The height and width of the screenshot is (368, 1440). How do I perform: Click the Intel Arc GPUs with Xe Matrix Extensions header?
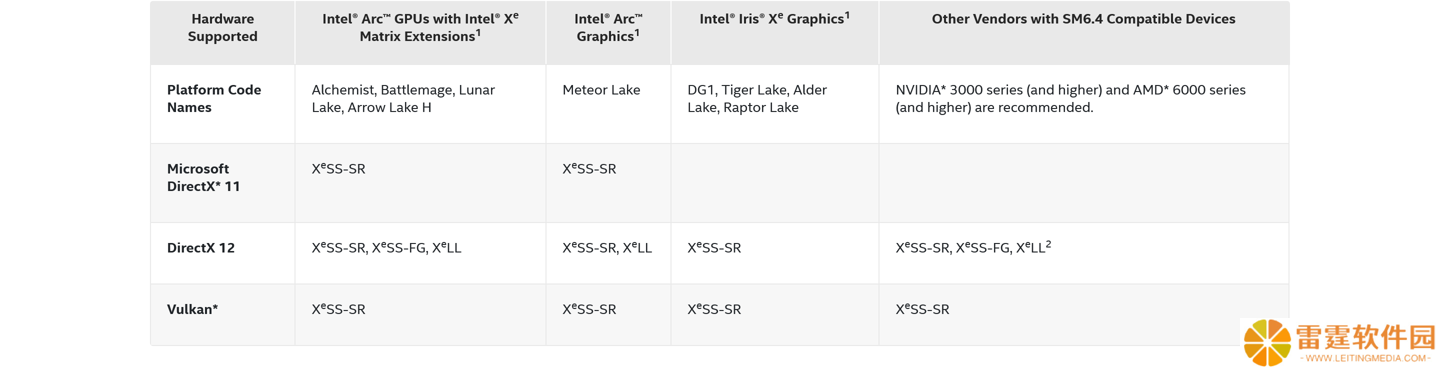click(420, 27)
